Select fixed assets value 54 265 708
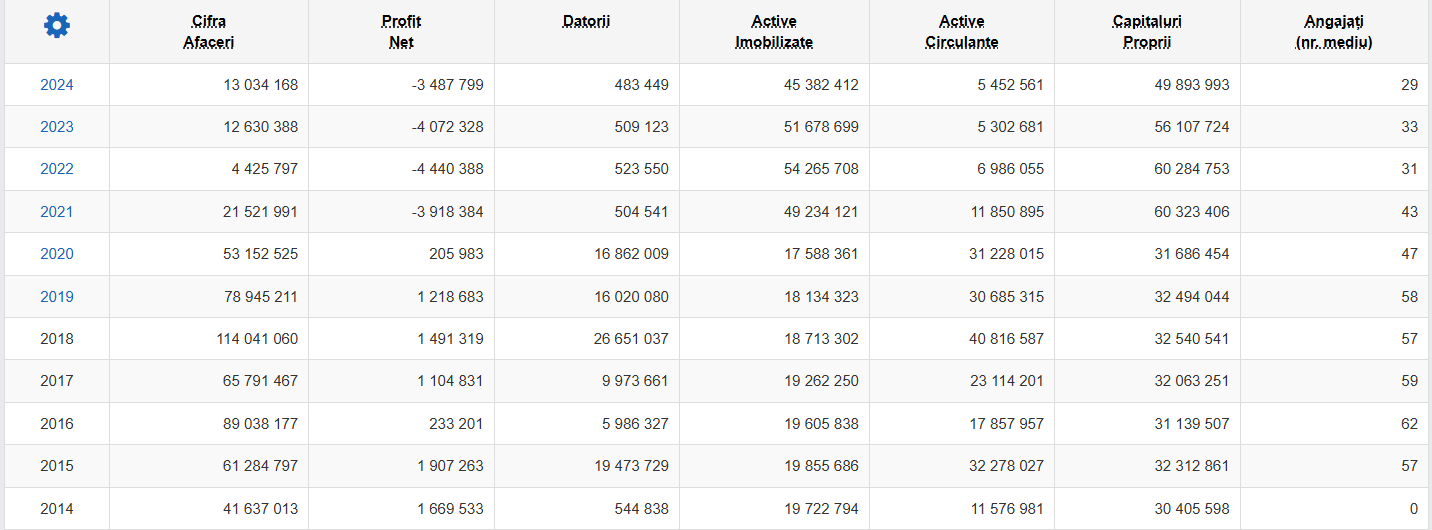1432x530 pixels. 821,169
